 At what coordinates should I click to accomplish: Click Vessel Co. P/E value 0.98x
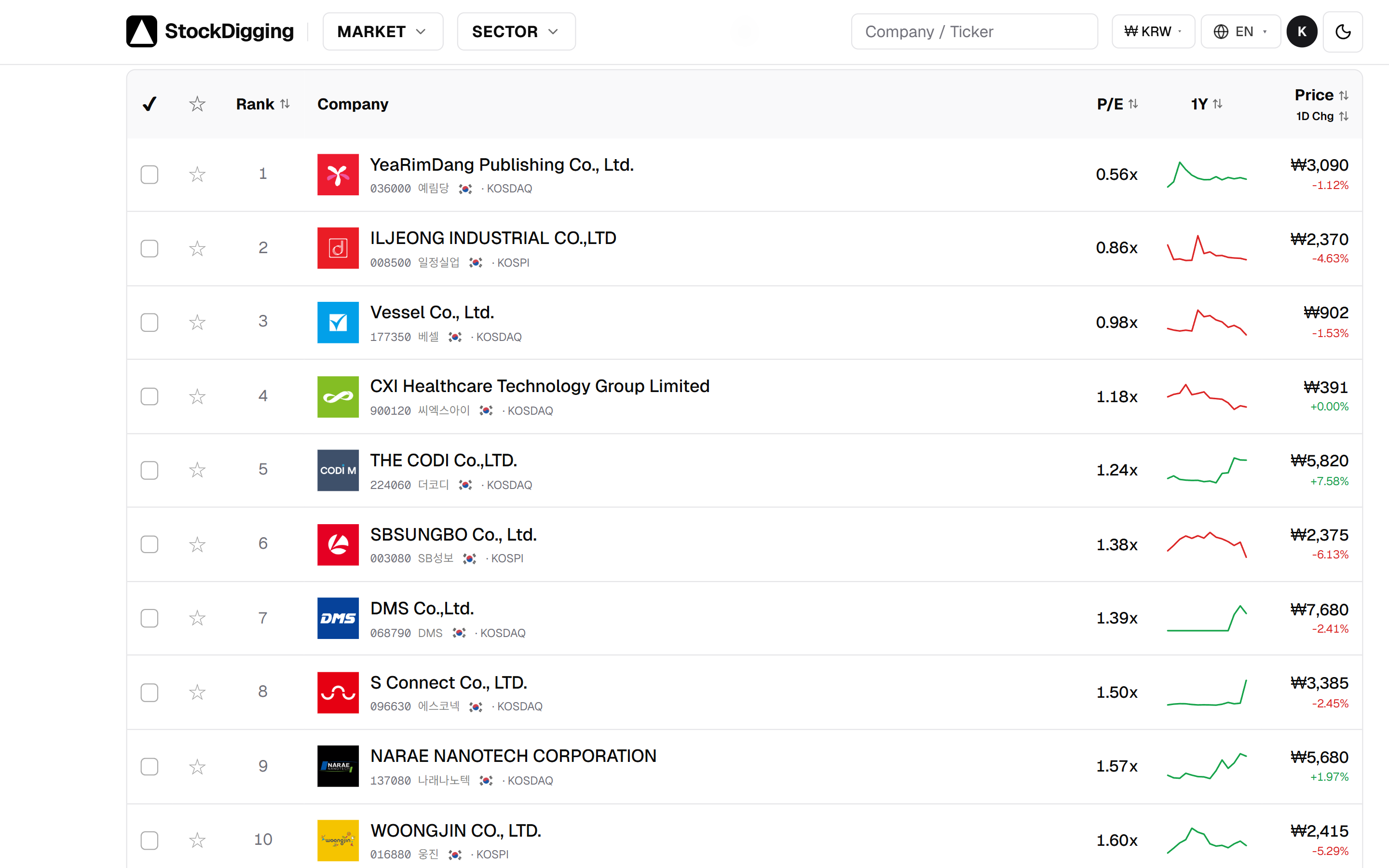1117,322
